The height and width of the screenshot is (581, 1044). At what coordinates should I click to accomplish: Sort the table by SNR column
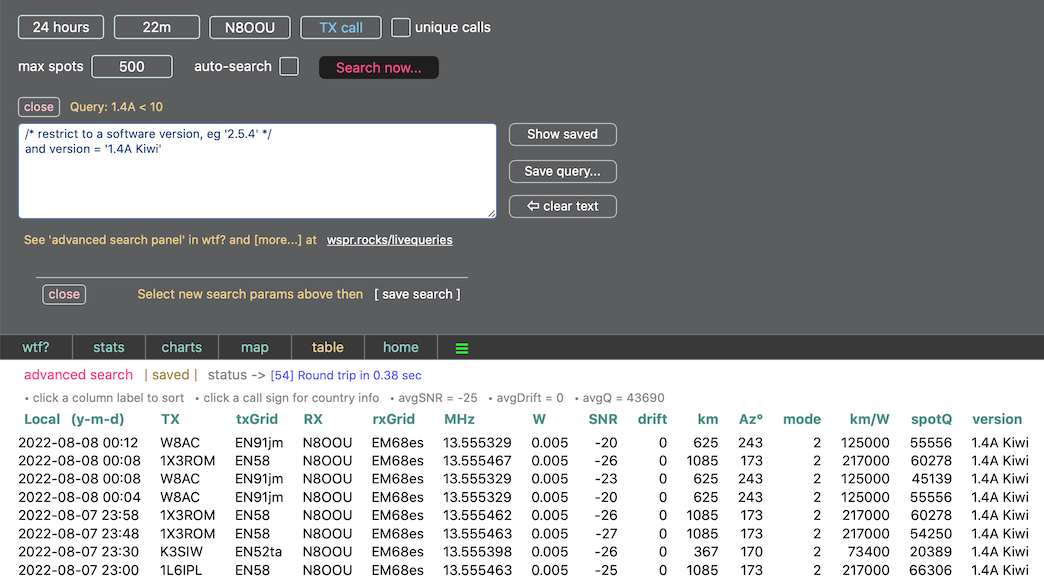click(602, 419)
